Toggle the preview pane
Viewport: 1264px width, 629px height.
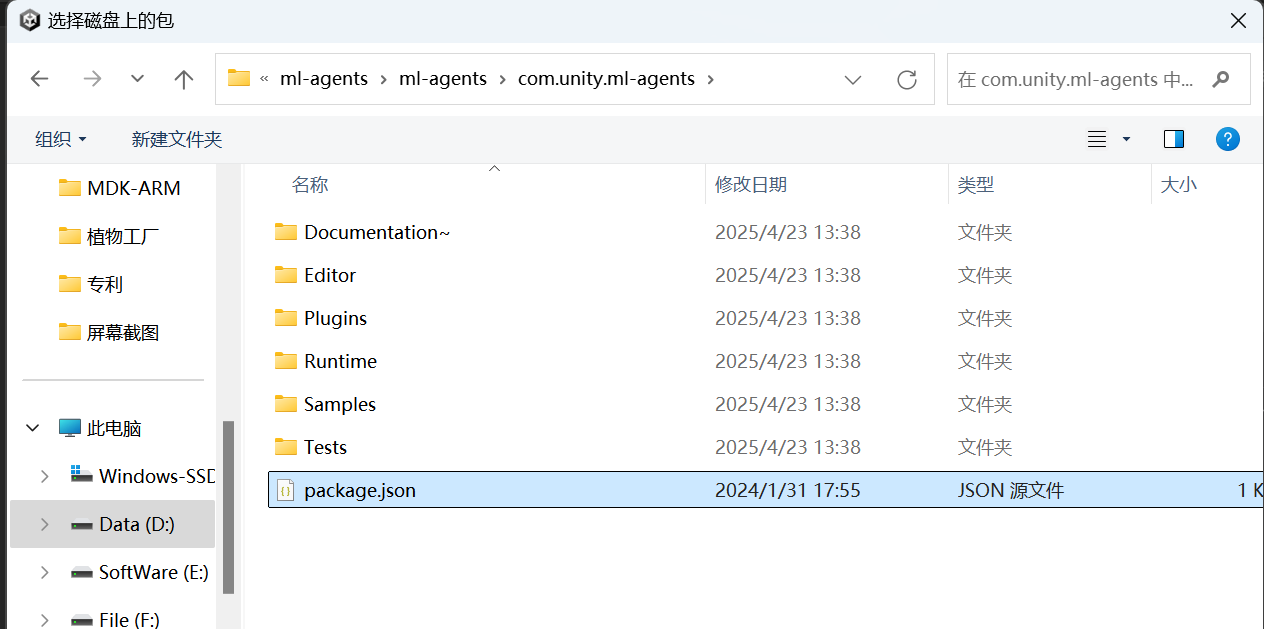pos(1174,139)
